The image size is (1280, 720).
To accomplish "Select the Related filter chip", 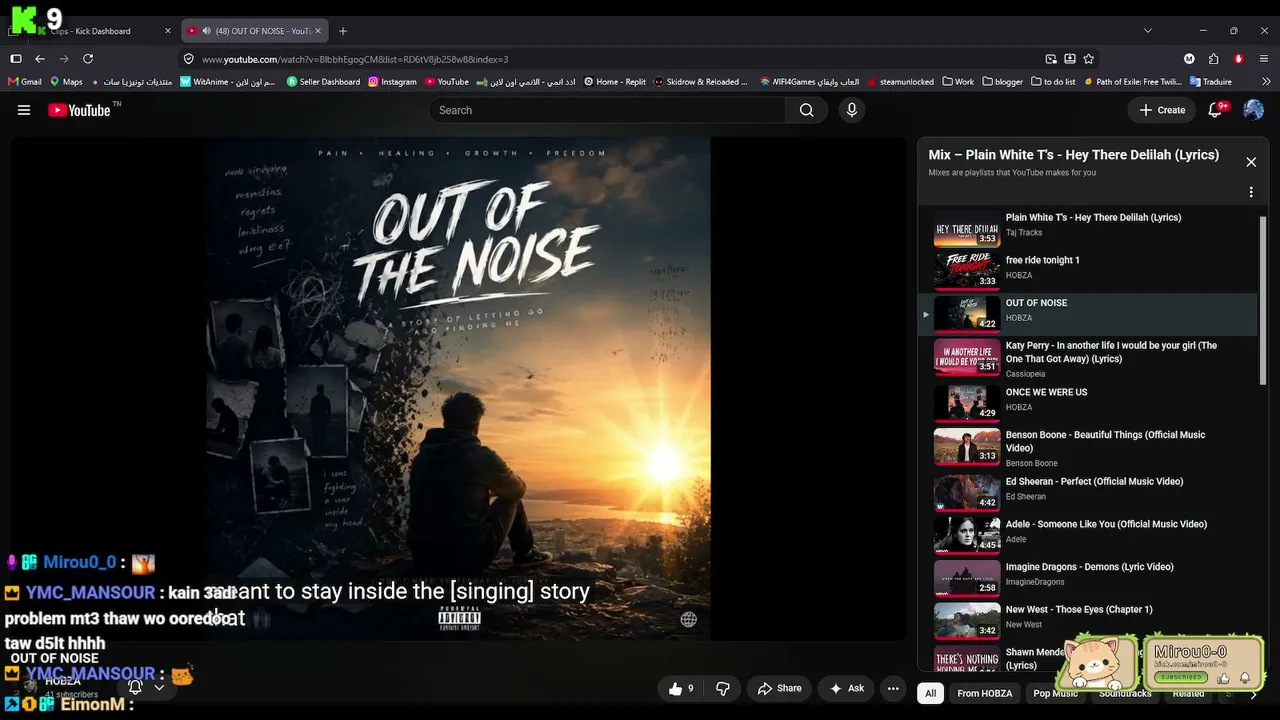I will pyautogui.click(x=1188, y=693).
